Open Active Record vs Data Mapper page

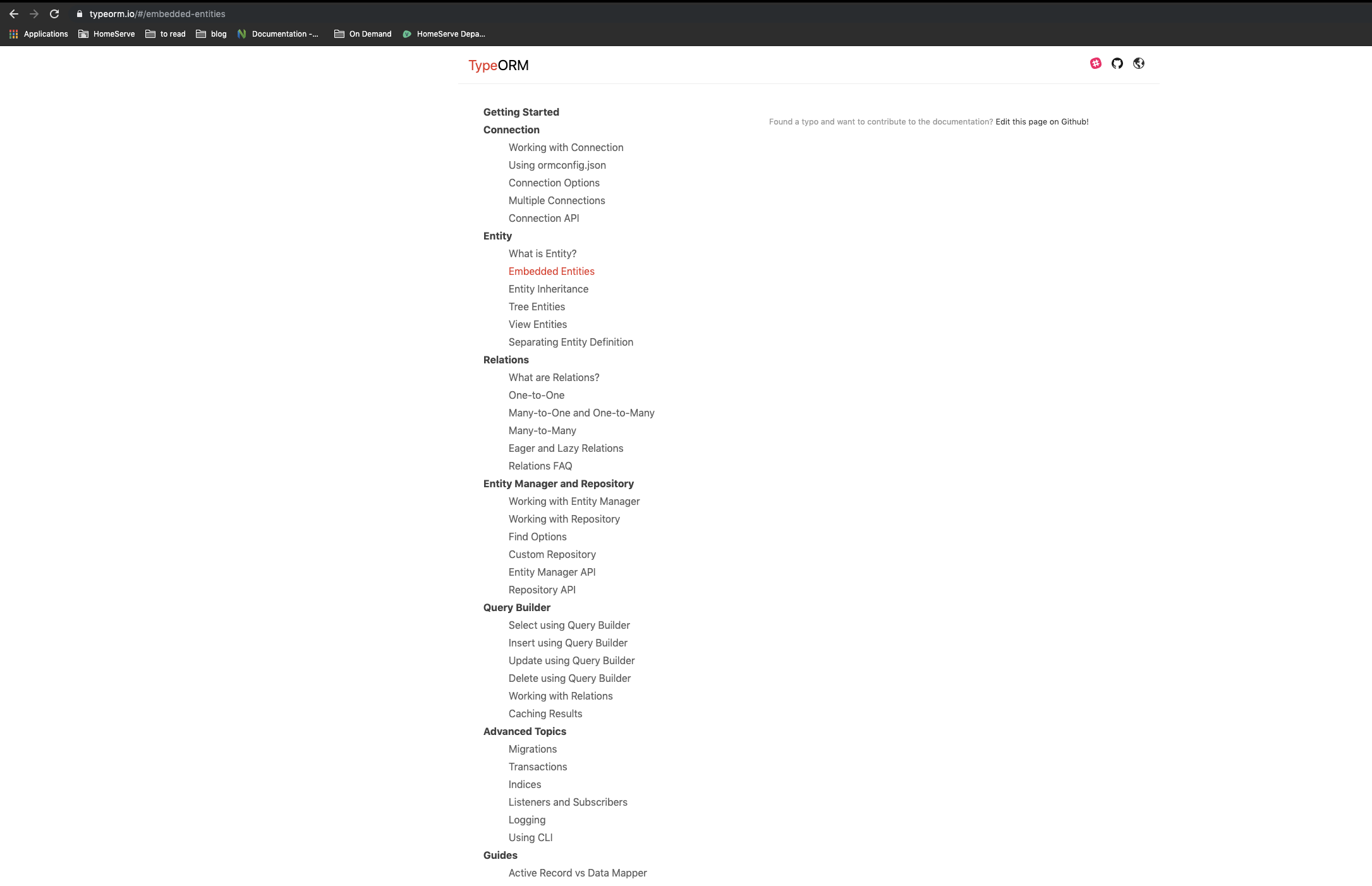click(578, 873)
